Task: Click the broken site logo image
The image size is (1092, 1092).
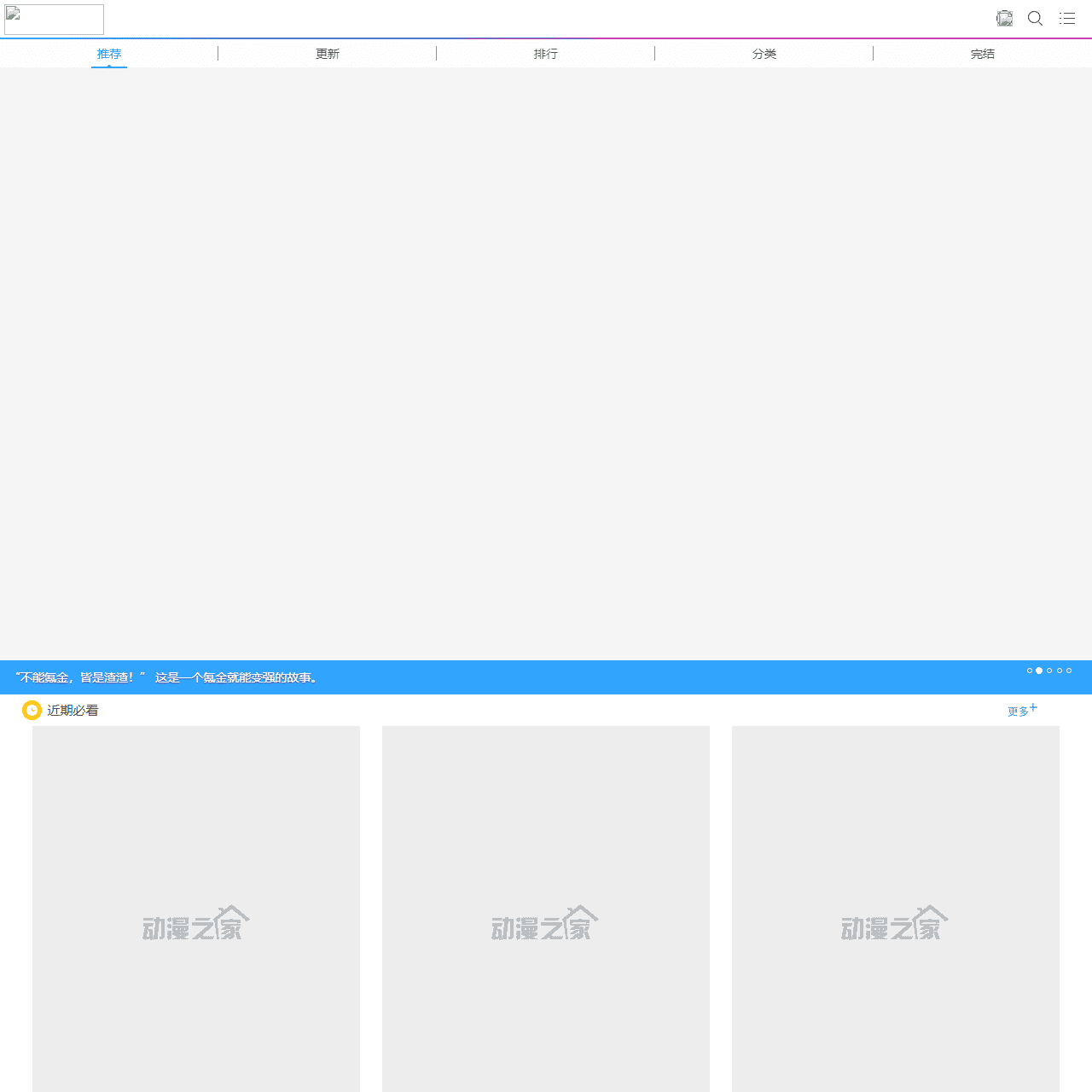Action: [x=54, y=19]
